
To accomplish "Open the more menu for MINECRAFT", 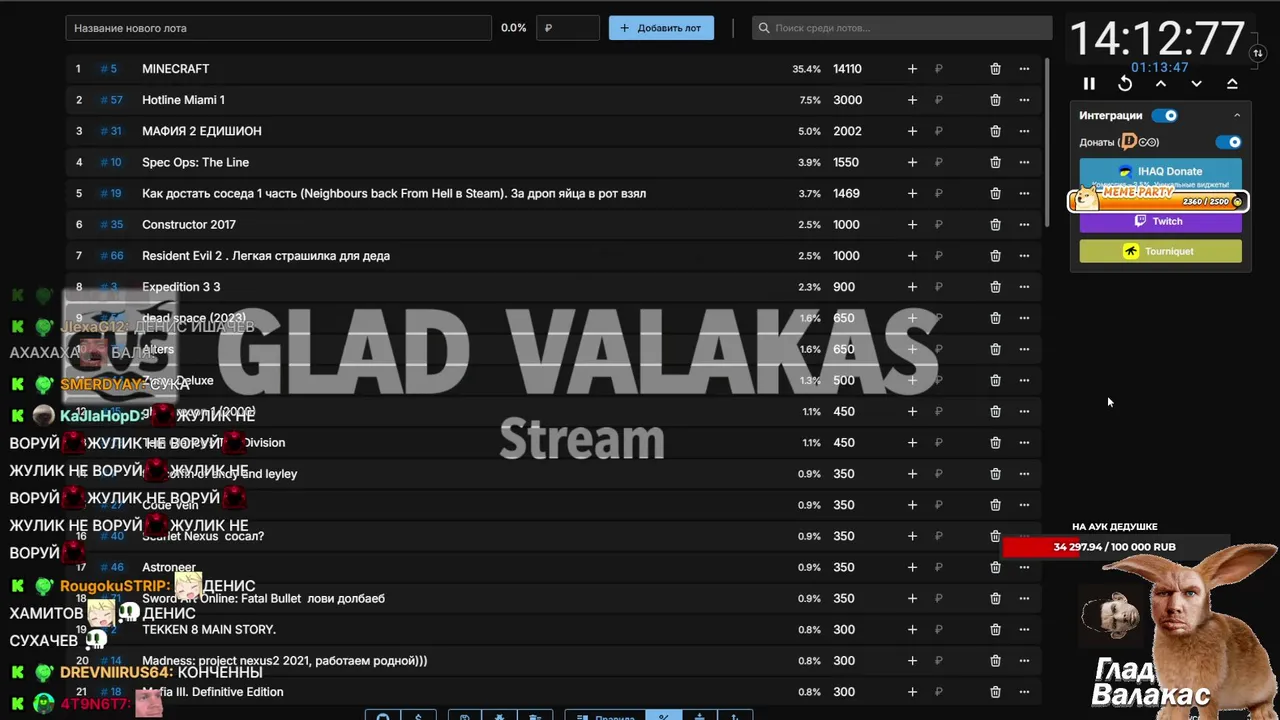I will tap(1024, 69).
